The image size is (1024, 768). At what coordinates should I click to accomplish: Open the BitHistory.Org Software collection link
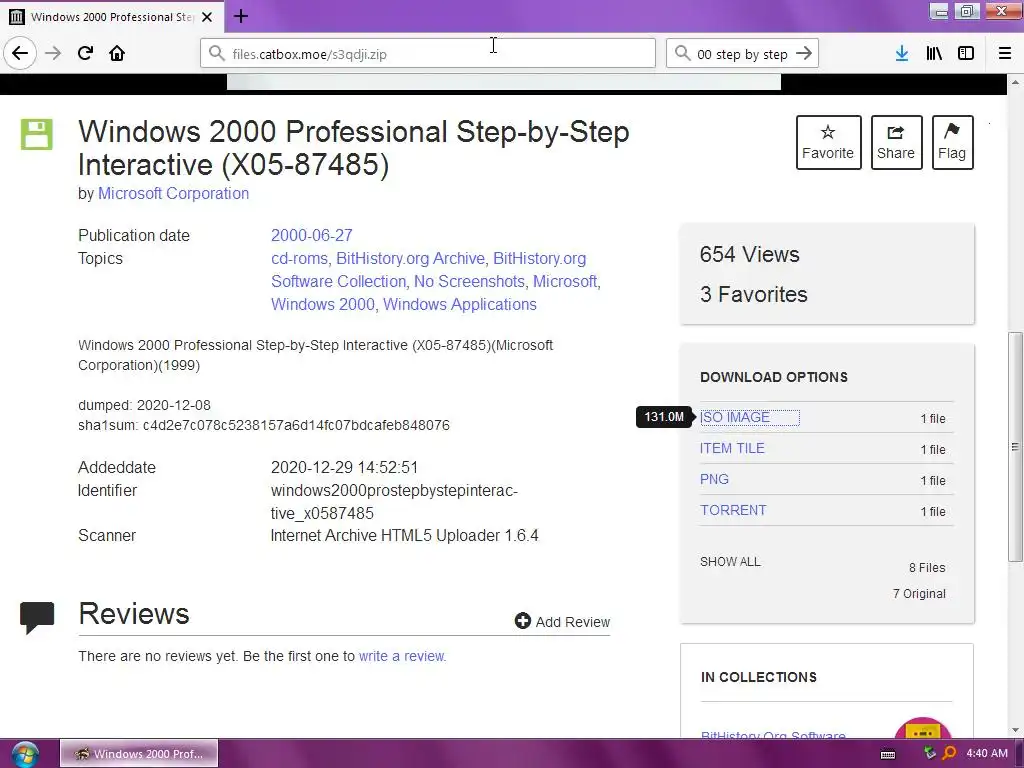click(773, 735)
